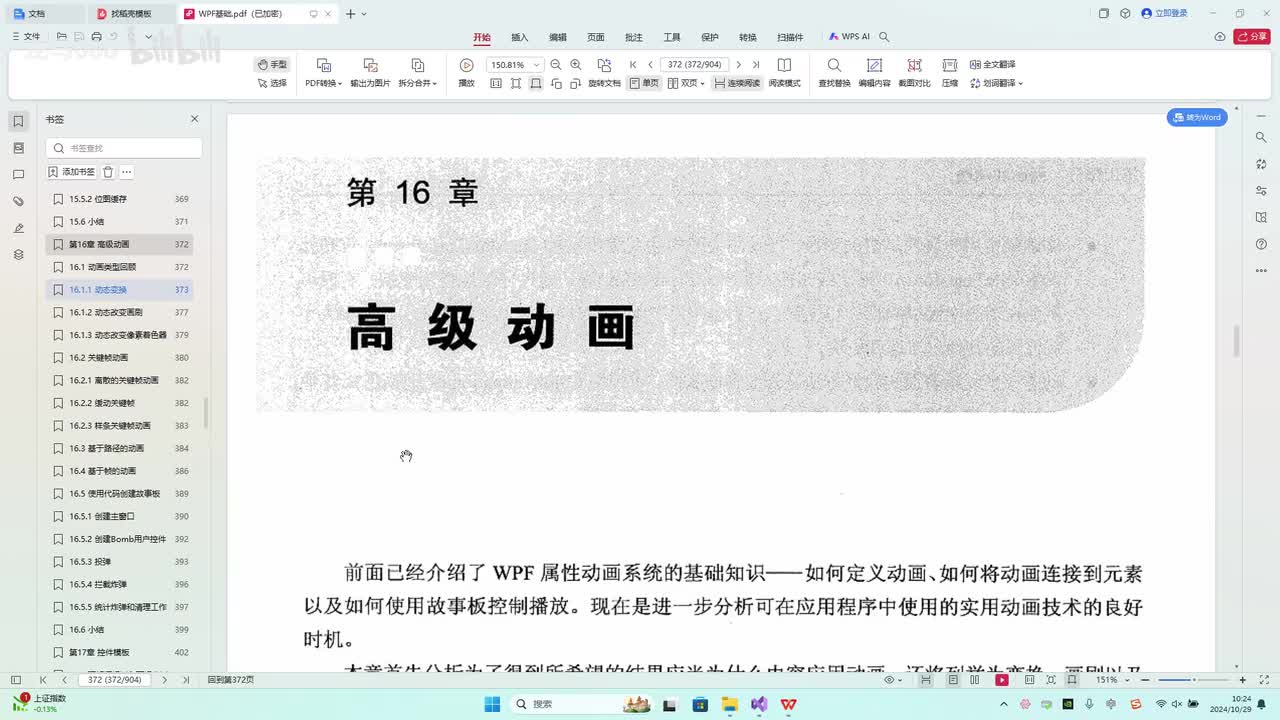Select bookmark 16.5.3 投弹
The width and height of the screenshot is (1280, 720).
coord(119,562)
